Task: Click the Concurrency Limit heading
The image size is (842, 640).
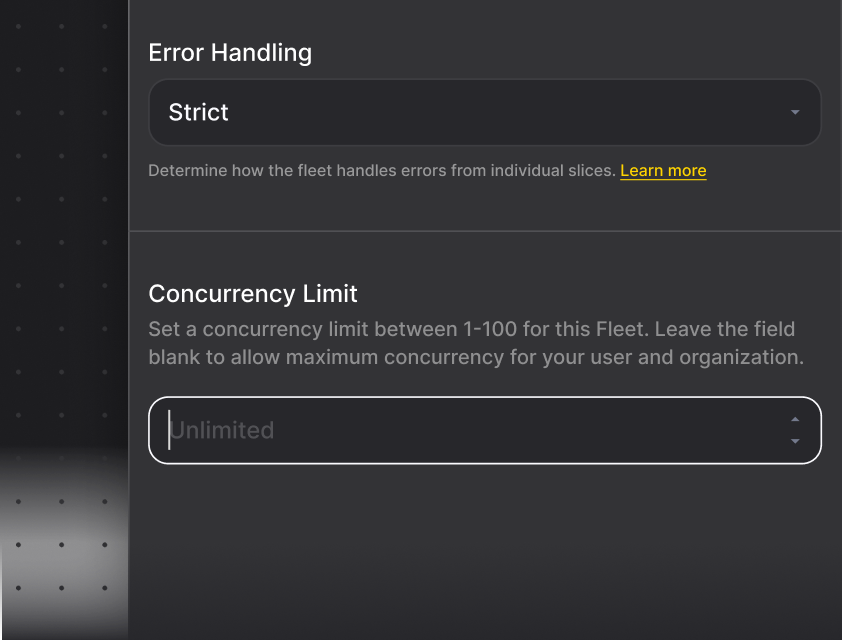Action: 253,294
